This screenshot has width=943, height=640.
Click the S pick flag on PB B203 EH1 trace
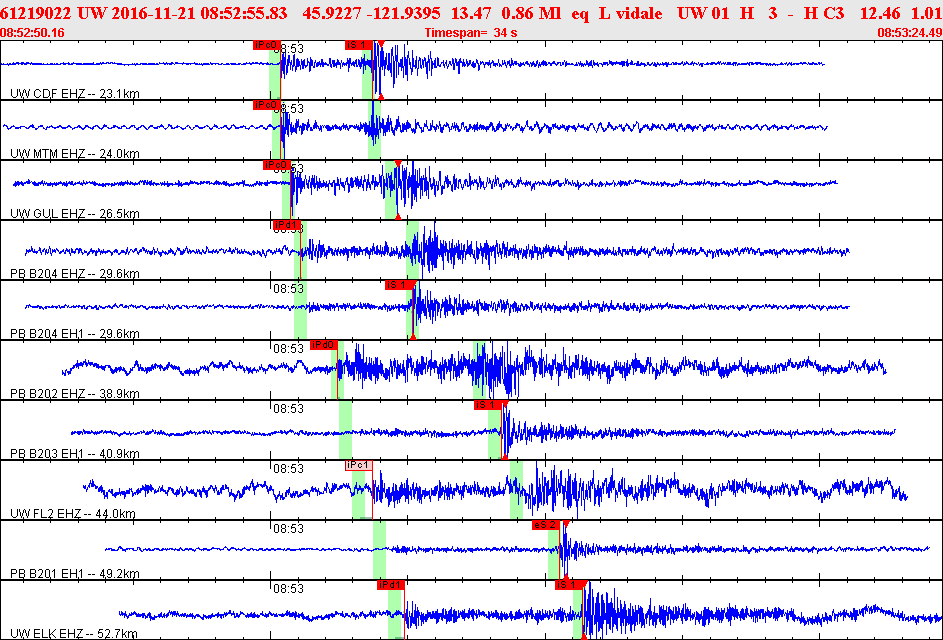(486, 405)
